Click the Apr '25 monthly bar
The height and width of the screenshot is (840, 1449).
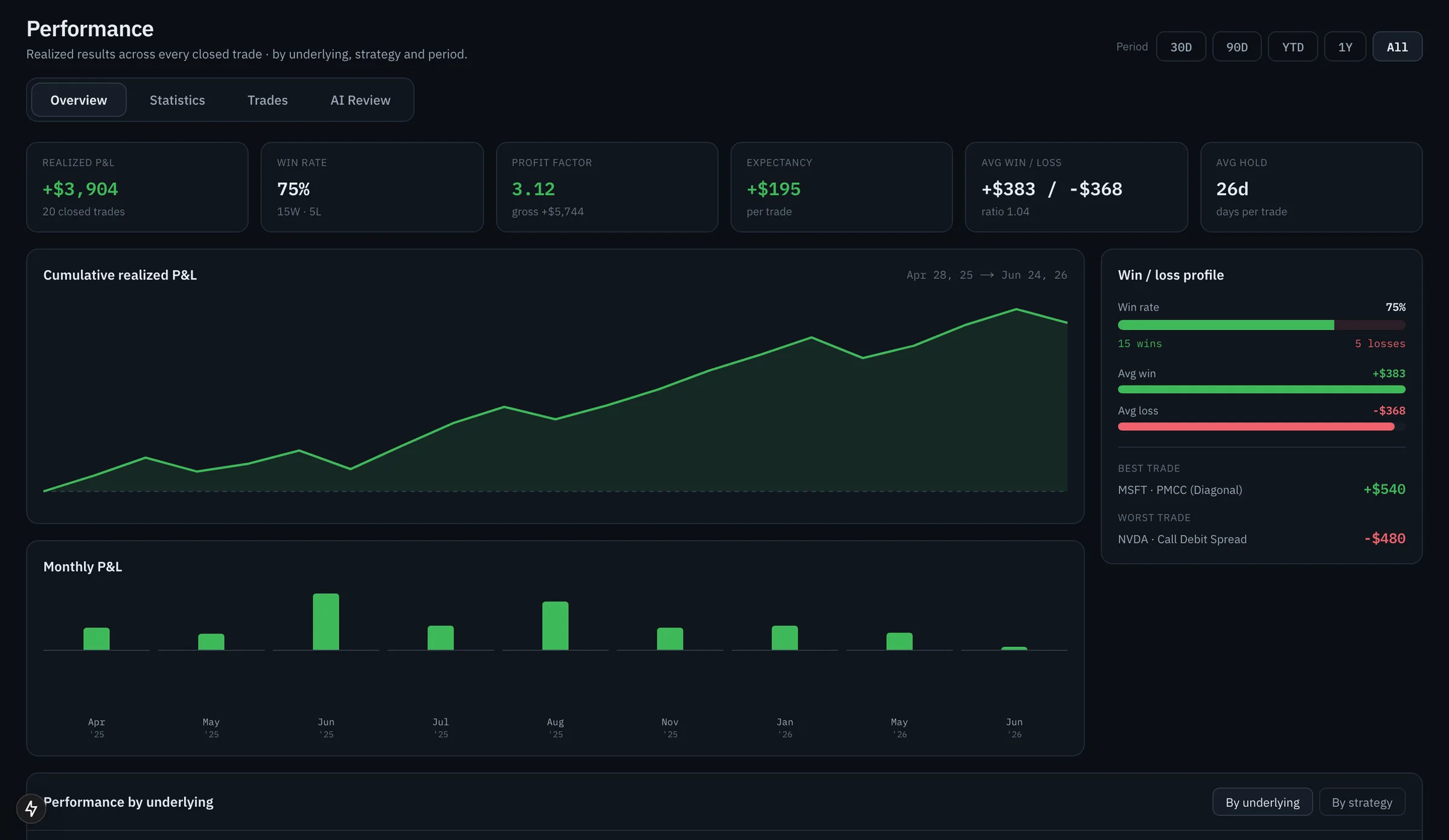click(97, 638)
